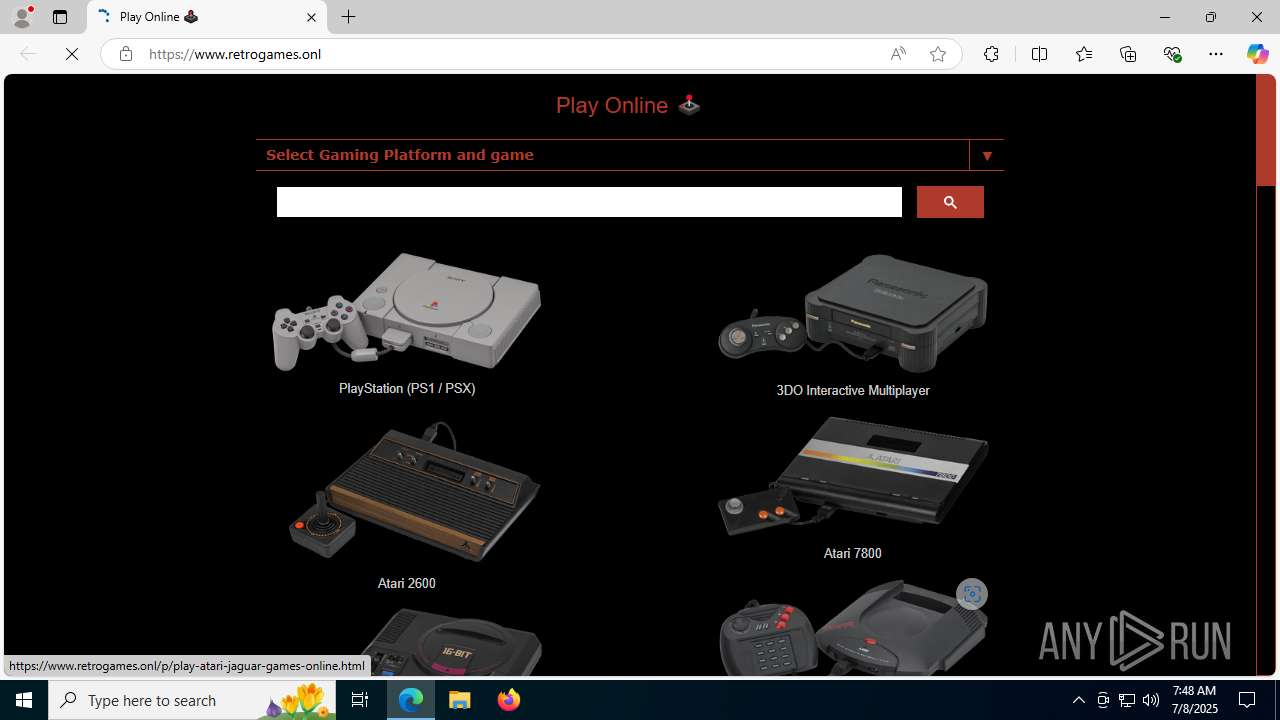Open Task View on taskbar
This screenshot has width=1280, height=720.
coord(360,700)
